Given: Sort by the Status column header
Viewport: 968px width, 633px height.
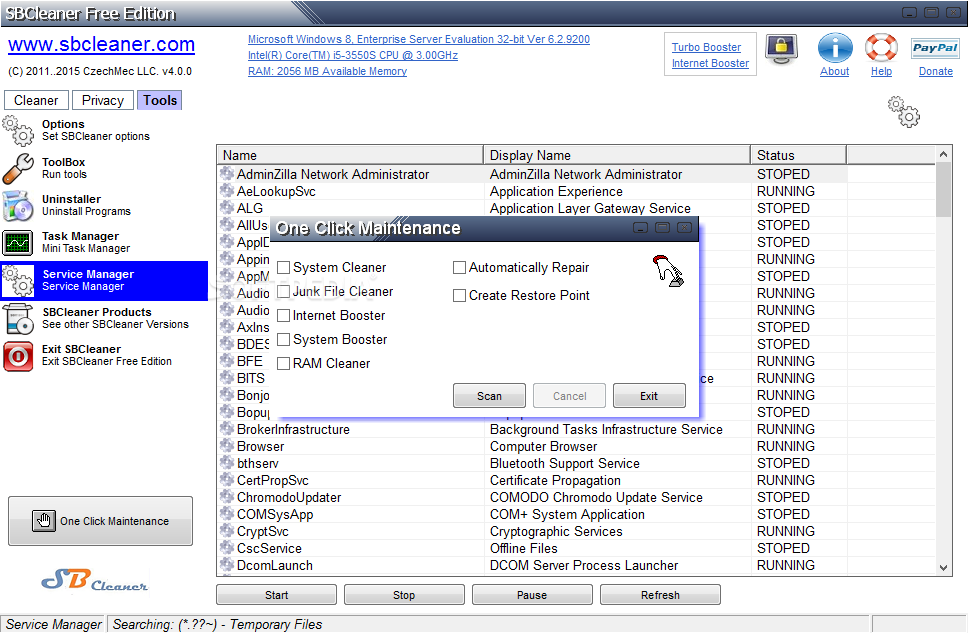Looking at the screenshot, I should (x=798, y=155).
